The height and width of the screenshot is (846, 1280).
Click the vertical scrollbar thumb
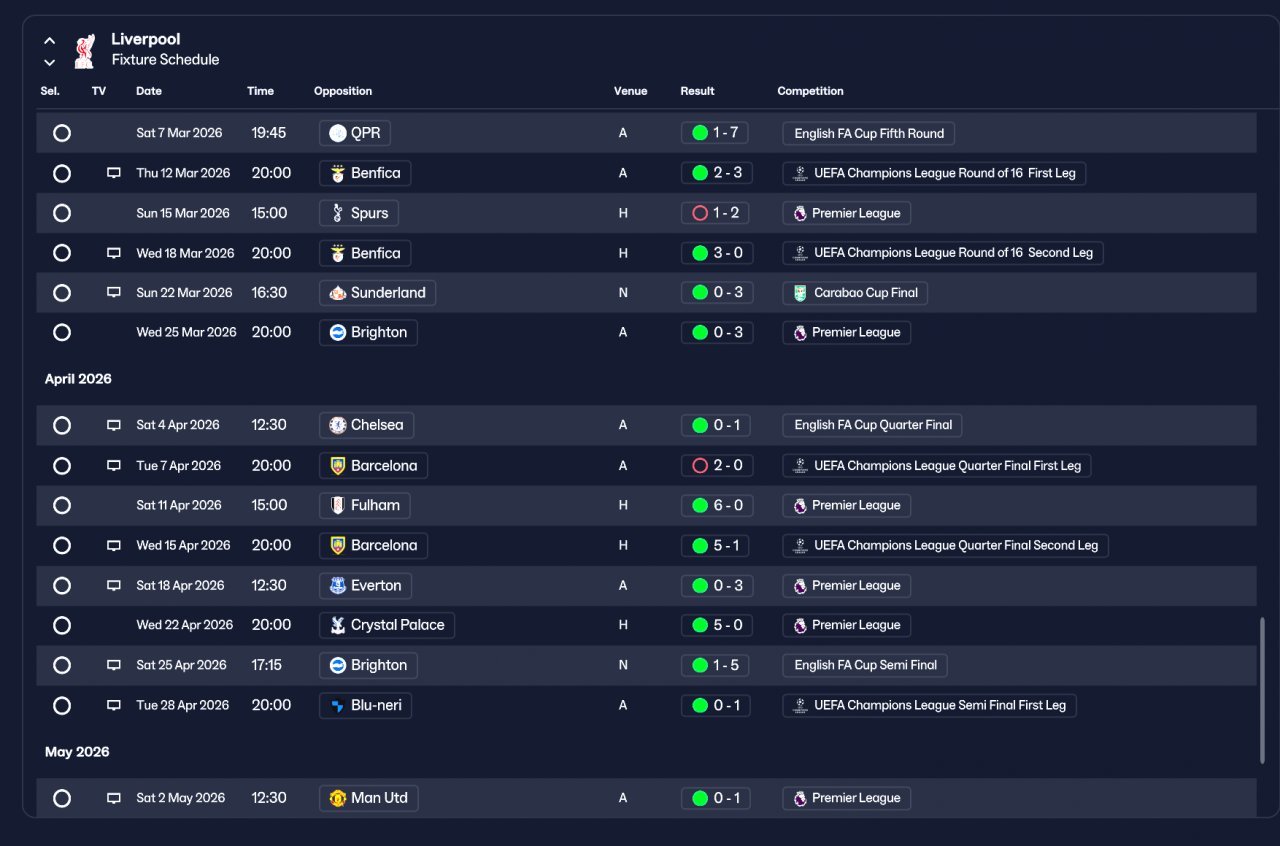[x=1262, y=691]
